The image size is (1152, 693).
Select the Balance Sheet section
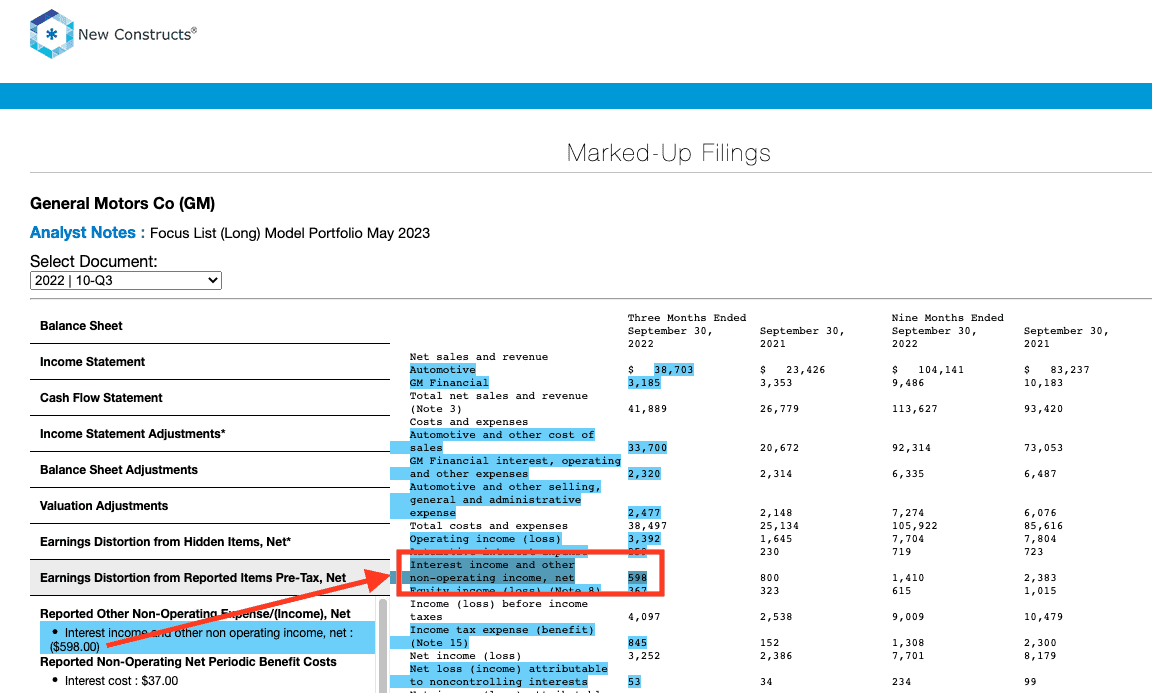pos(210,326)
